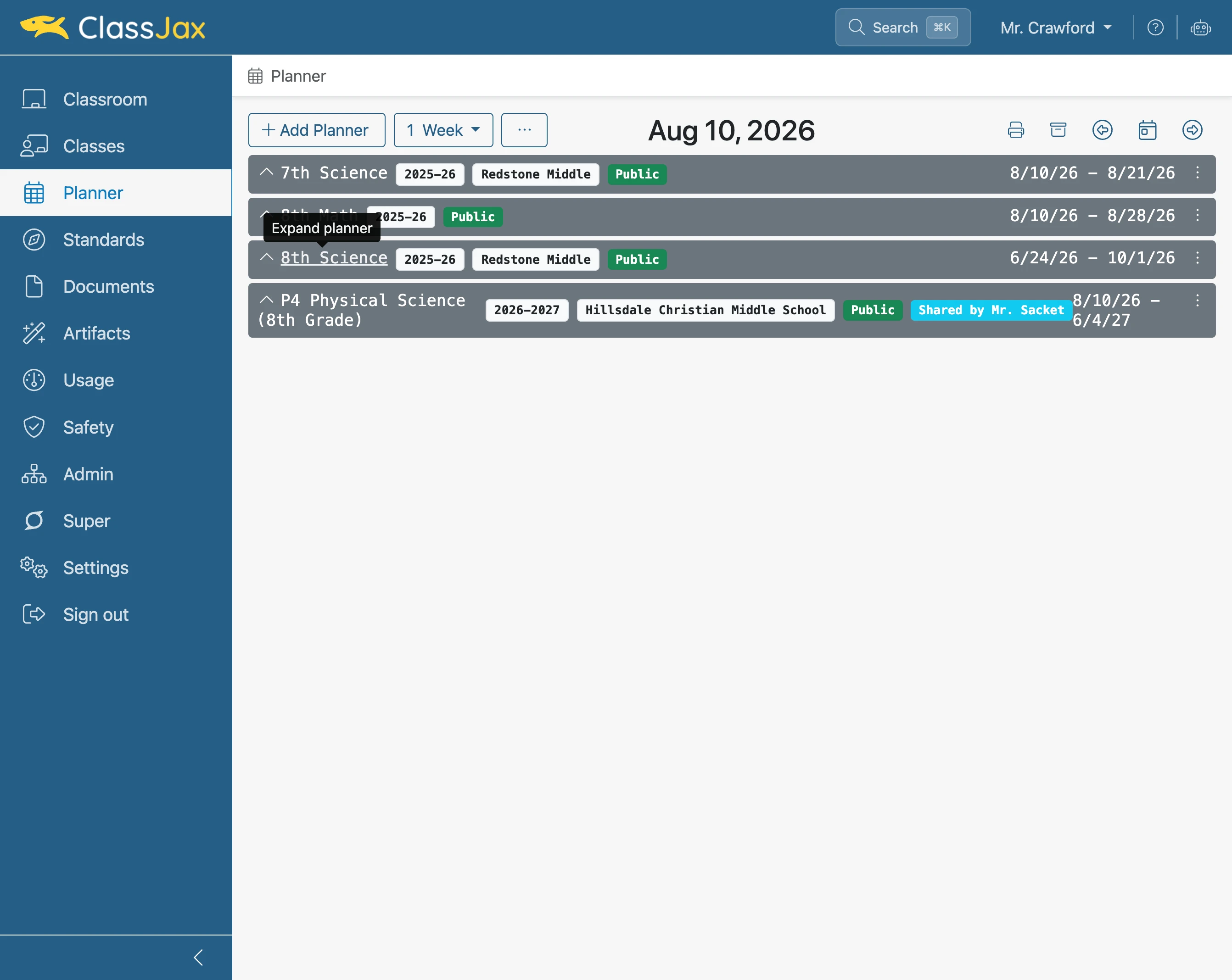Open P4 Physical Science options menu
The height and width of the screenshot is (980, 1232).
click(x=1197, y=301)
